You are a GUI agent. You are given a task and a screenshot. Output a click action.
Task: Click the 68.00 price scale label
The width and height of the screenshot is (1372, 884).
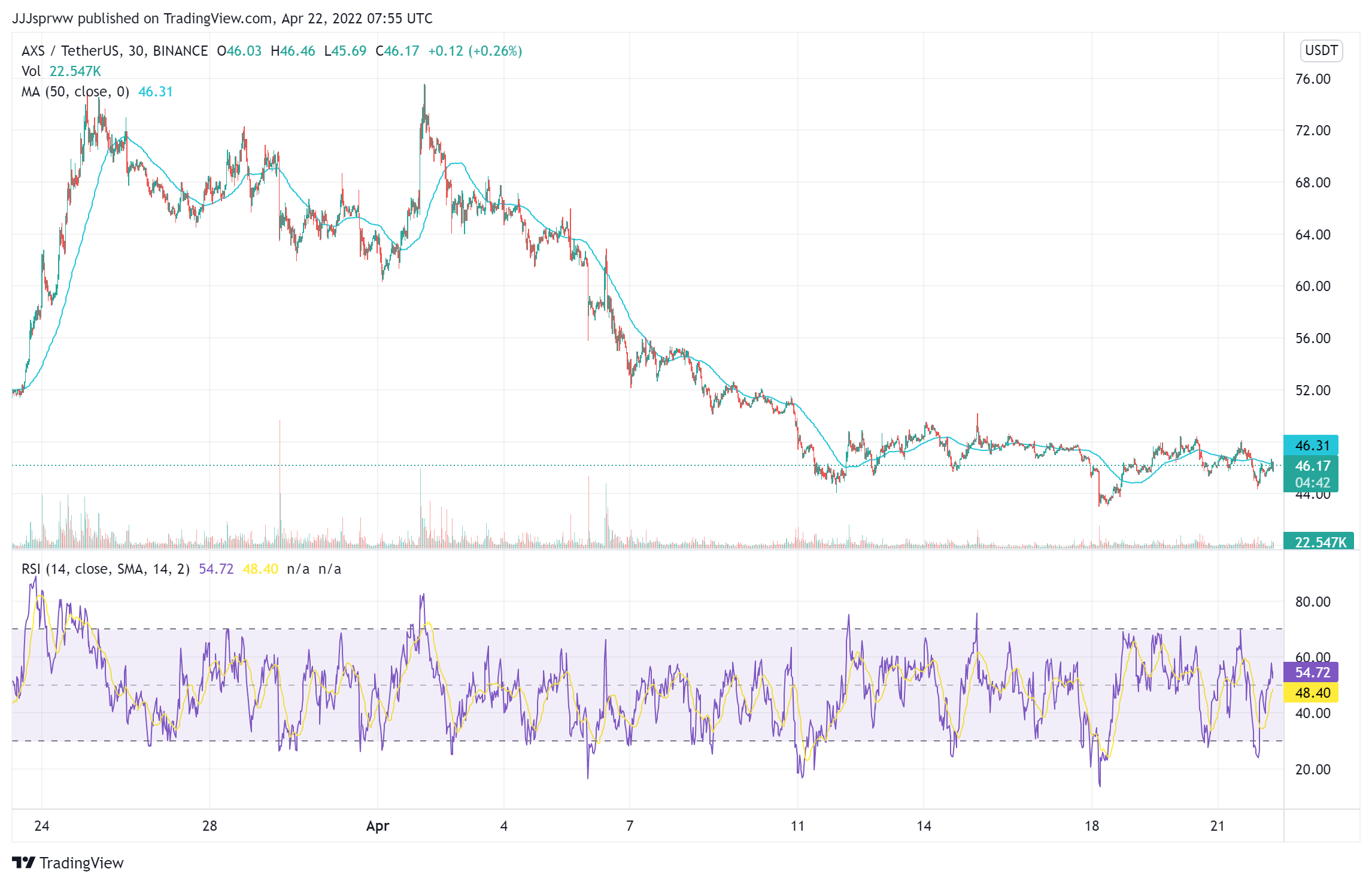1313,183
